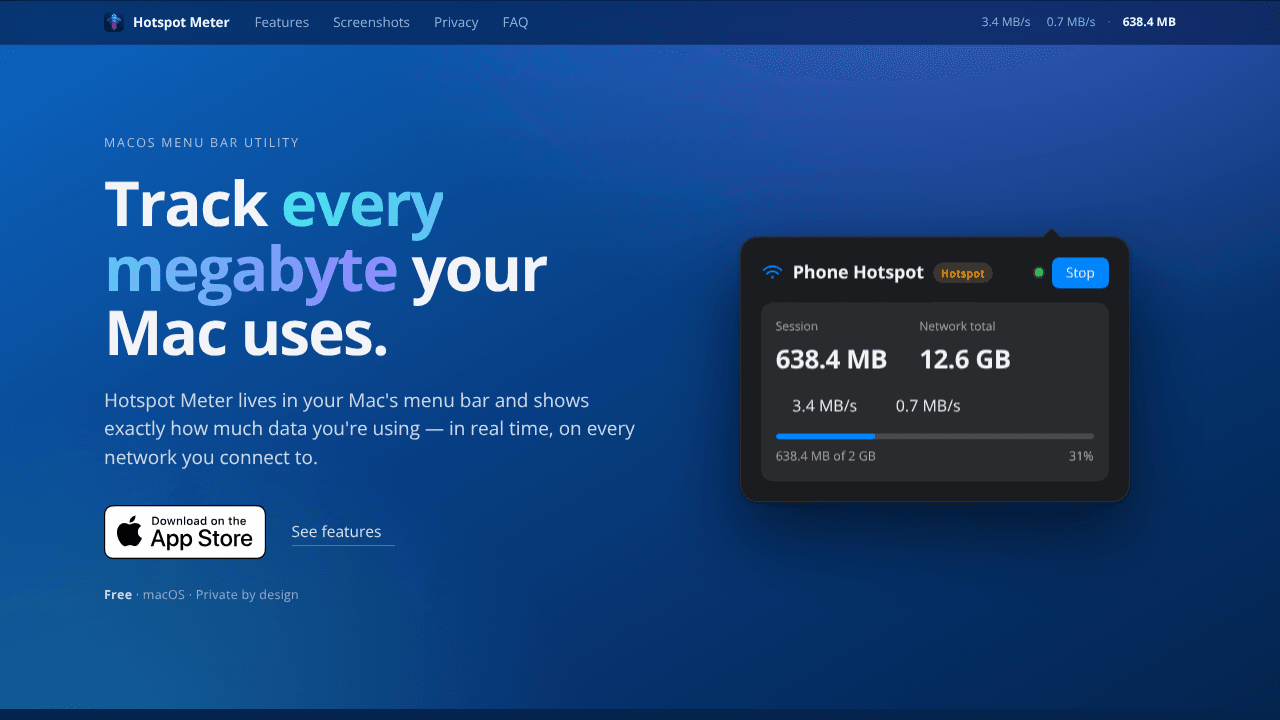Image resolution: width=1280 pixels, height=720 pixels.
Task: Click the large 638.4 MB session value
Action: point(831,359)
